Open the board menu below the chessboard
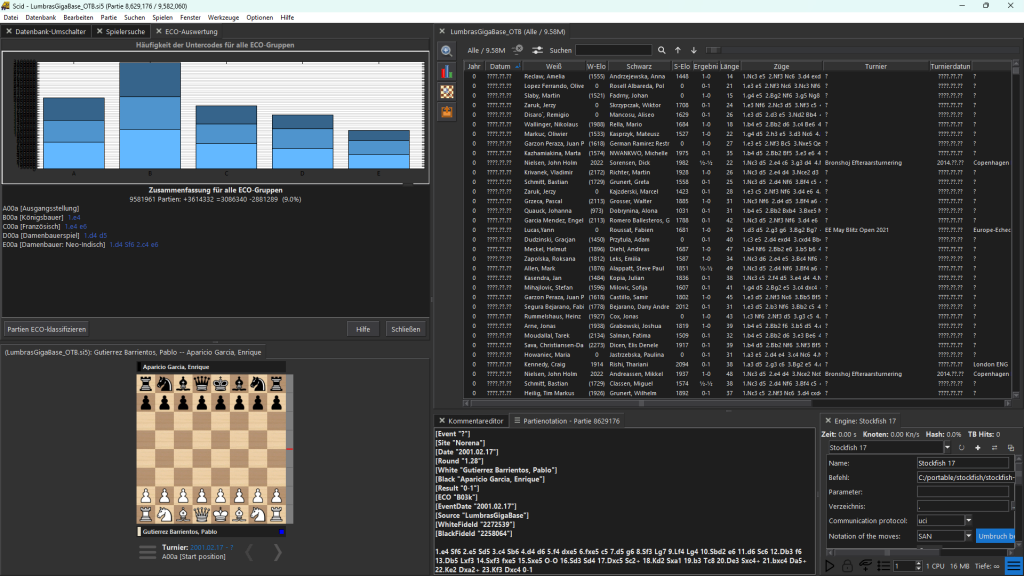 coord(147,553)
